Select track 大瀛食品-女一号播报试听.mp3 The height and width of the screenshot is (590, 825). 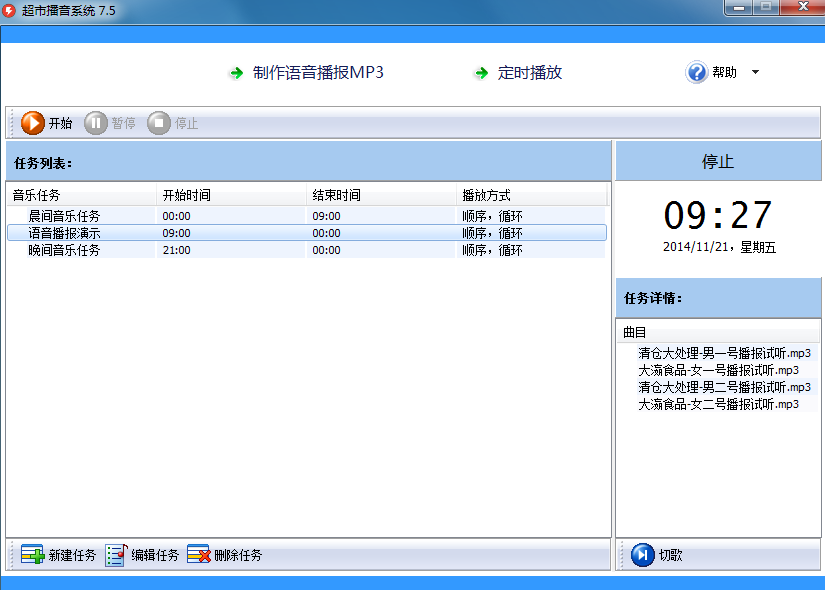coord(718,370)
